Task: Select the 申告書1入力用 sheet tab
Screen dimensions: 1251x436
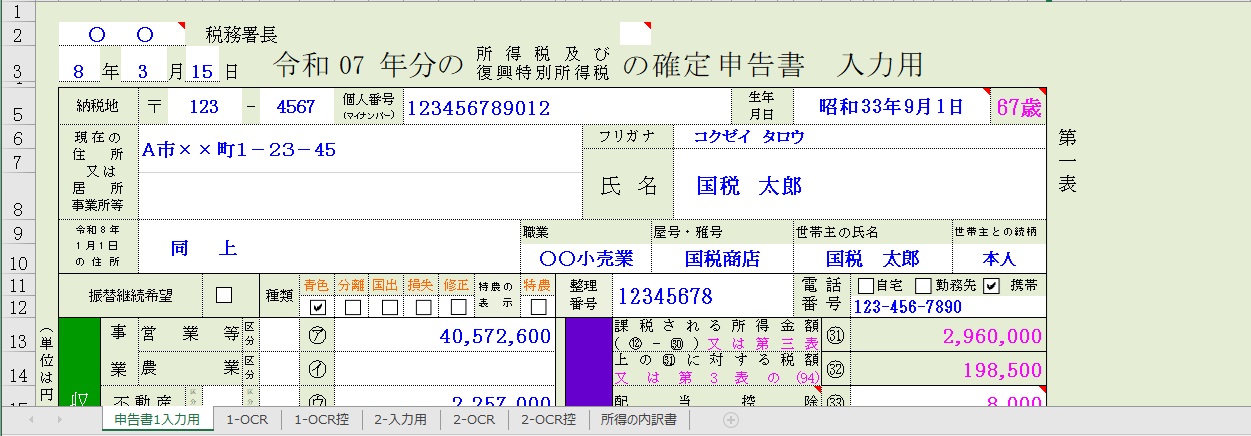Action: click(157, 420)
